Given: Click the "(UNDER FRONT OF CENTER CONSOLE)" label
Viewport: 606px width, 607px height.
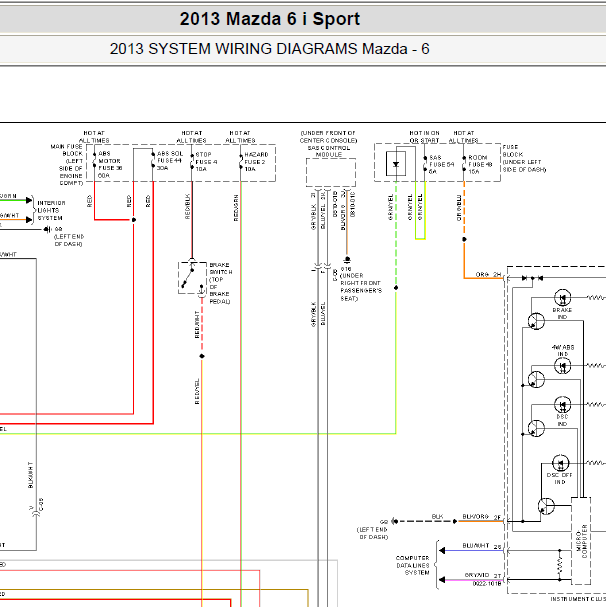Looking at the screenshot, I should point(328,137).
